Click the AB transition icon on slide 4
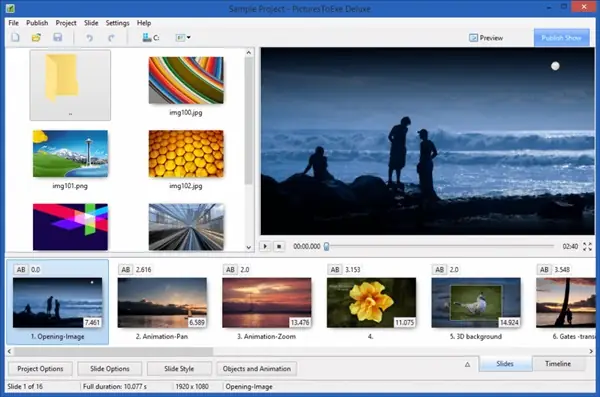The image size is (600, 397). point(335,270)
